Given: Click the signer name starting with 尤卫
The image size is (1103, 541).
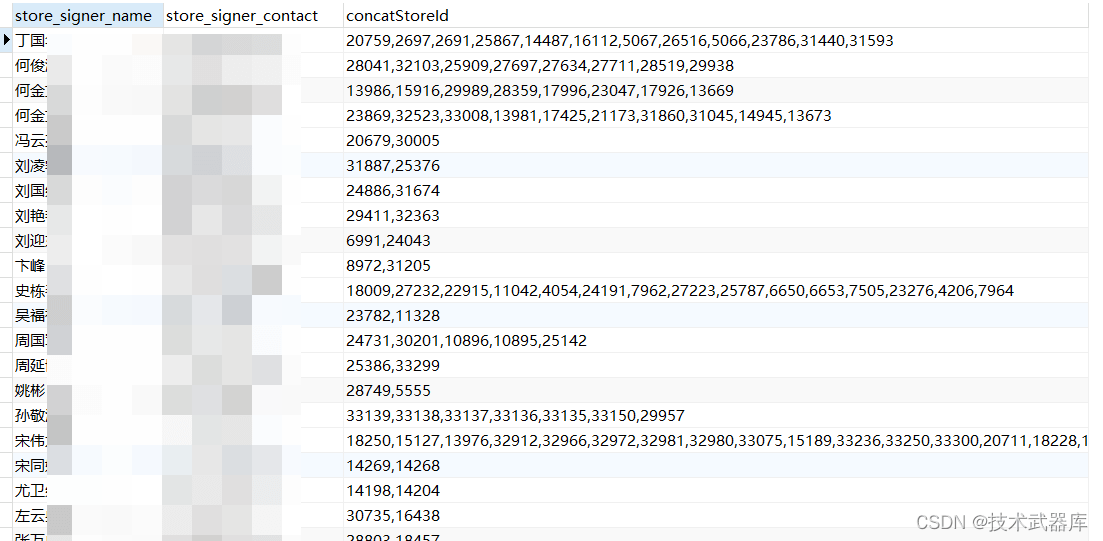Looking at the screenshot, I should point(32,490).
